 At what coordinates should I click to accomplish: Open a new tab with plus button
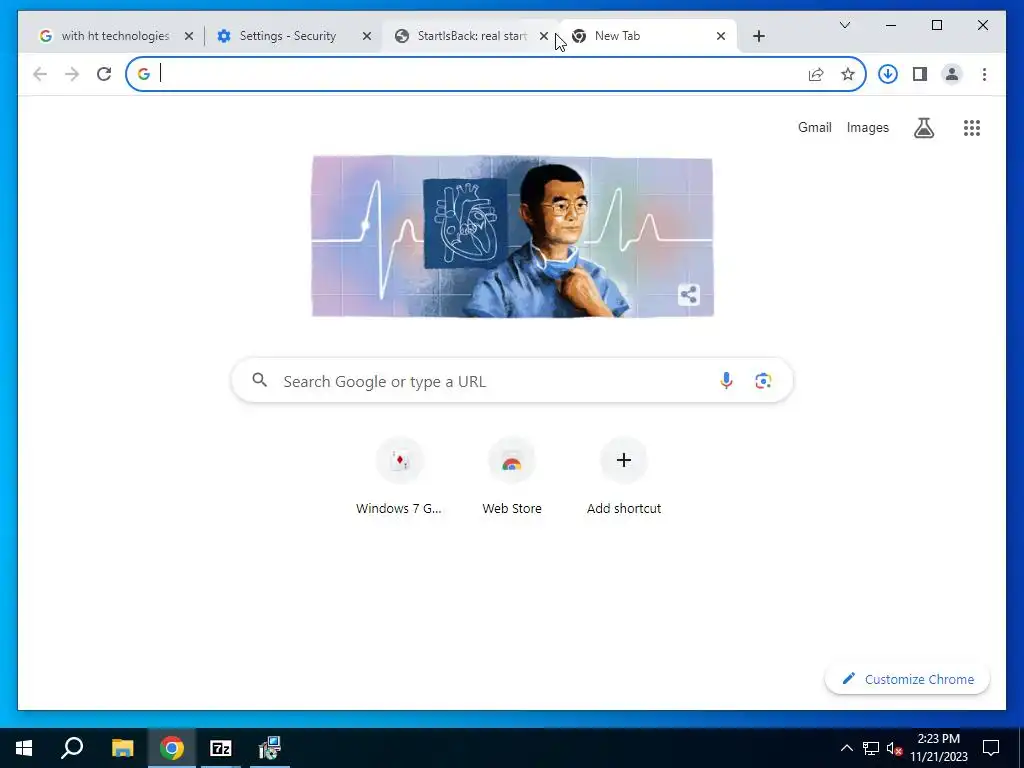click(x=758, y=36)
